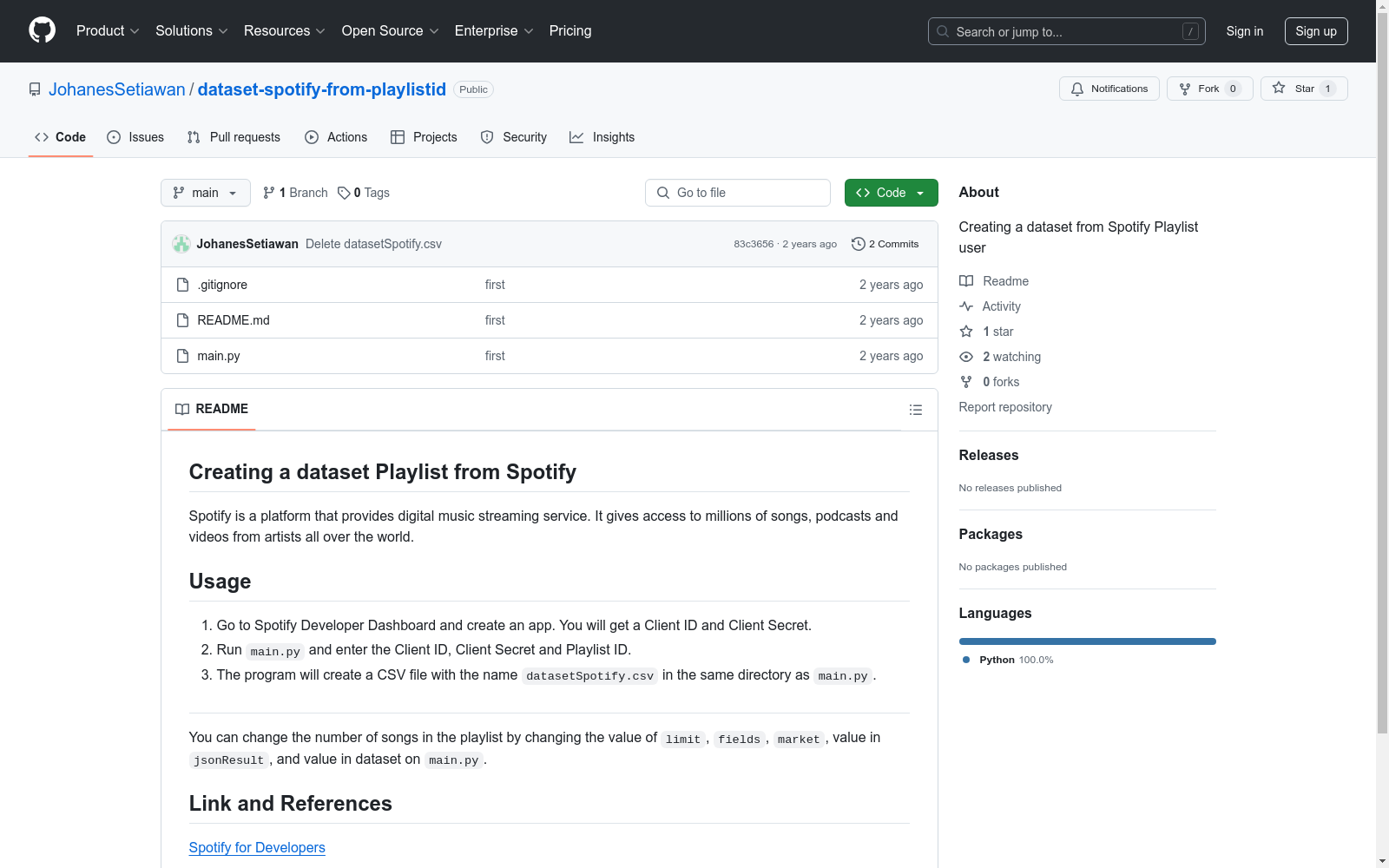Open the JohanesSetiawan owner profile link
1389x868 pixels.
[117, 89]
